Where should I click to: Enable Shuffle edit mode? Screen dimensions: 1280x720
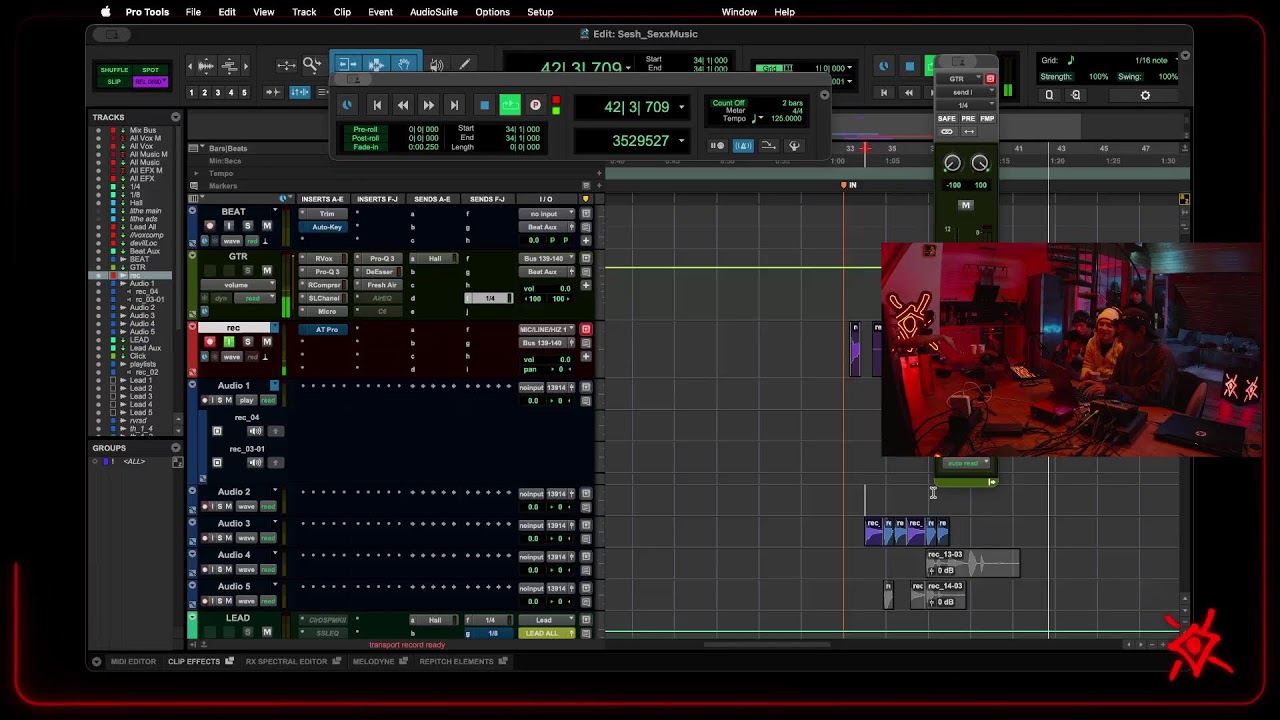point(114,70)
